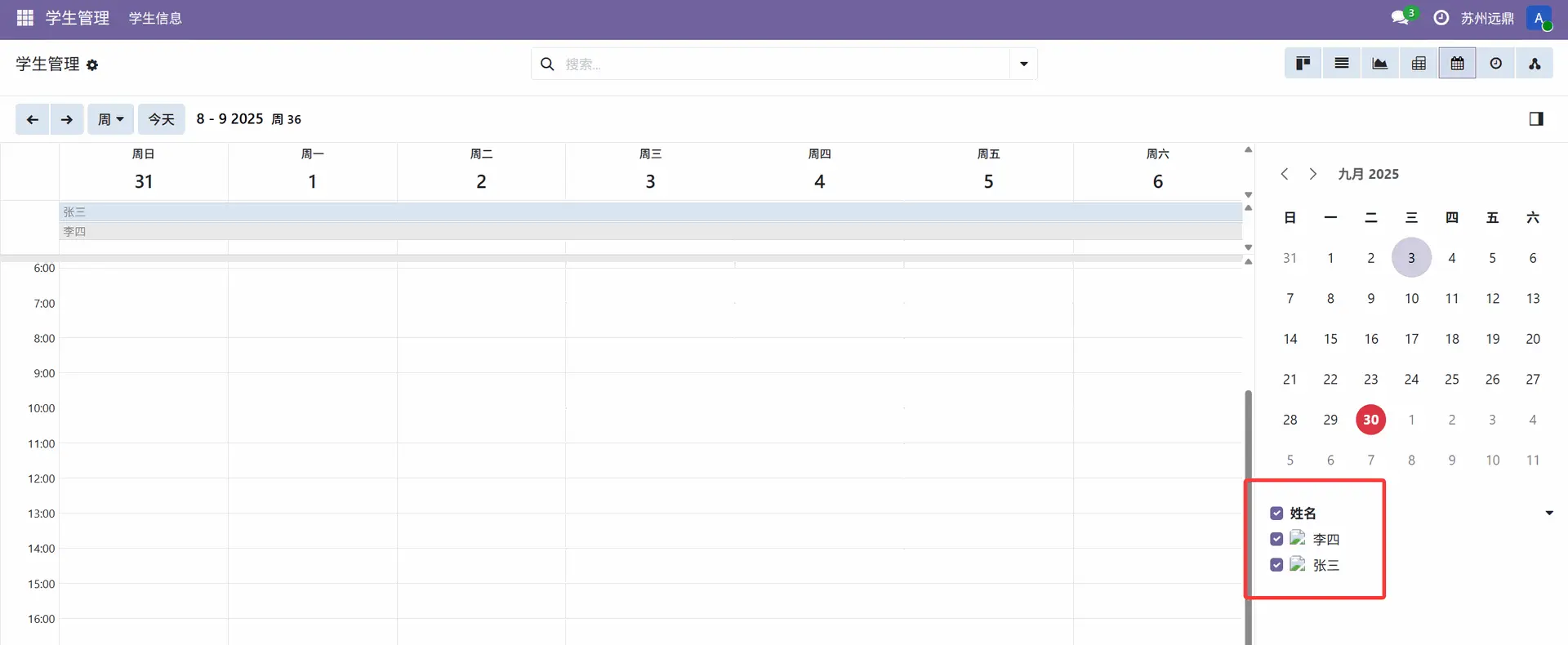Screen dimensions: 1568x645
Task: Click the 今天 button
Action: (x=161, y=119)
